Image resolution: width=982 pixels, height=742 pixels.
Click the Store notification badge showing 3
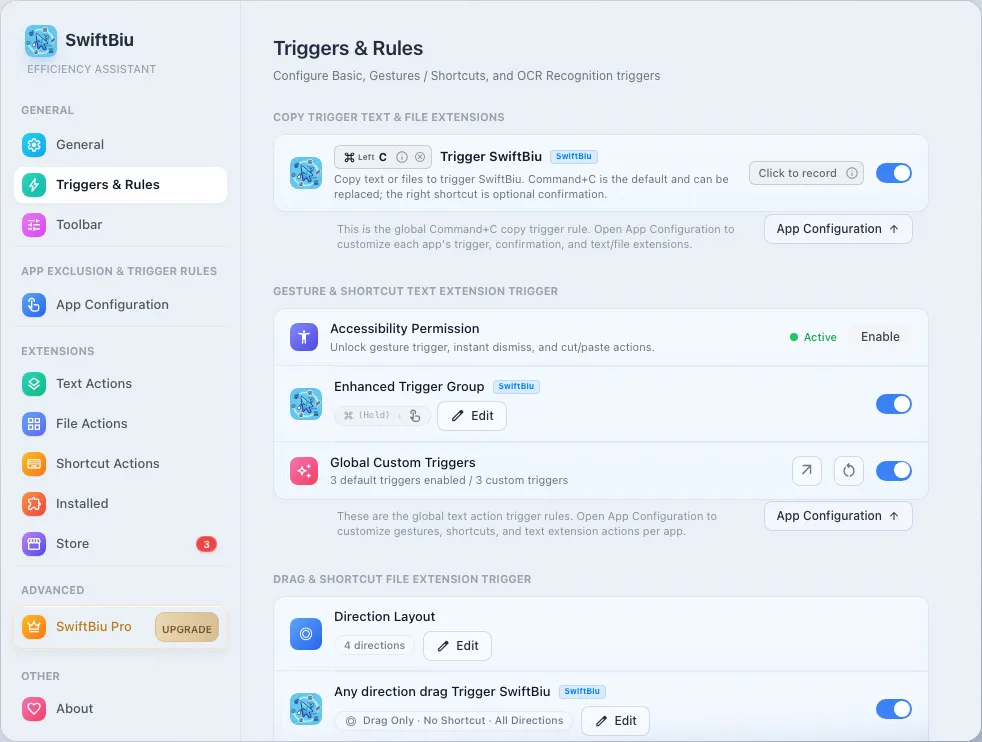pyautogui.click(x=207, y=544)
